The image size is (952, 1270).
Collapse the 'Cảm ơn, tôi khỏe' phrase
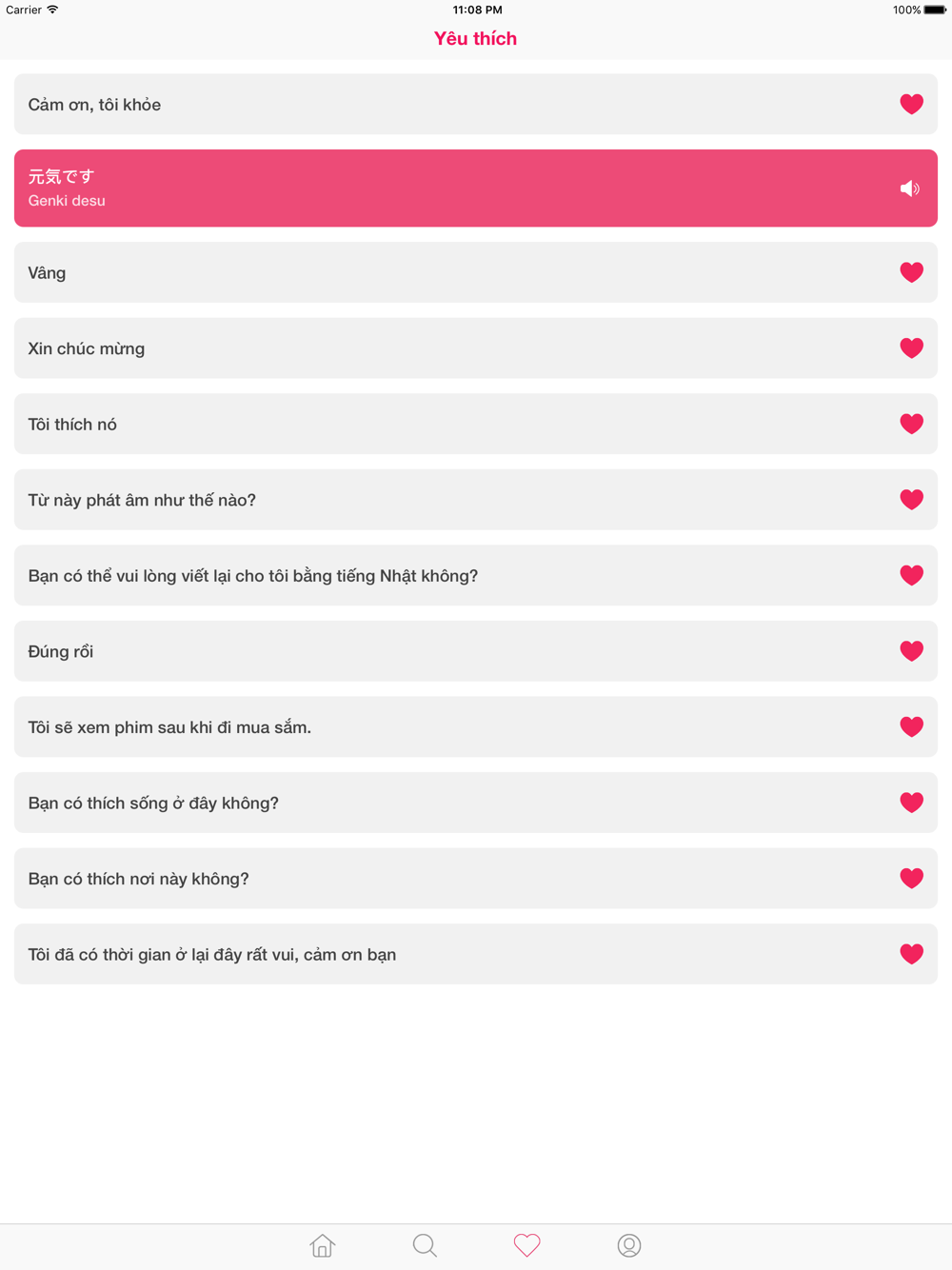[476, 104]
